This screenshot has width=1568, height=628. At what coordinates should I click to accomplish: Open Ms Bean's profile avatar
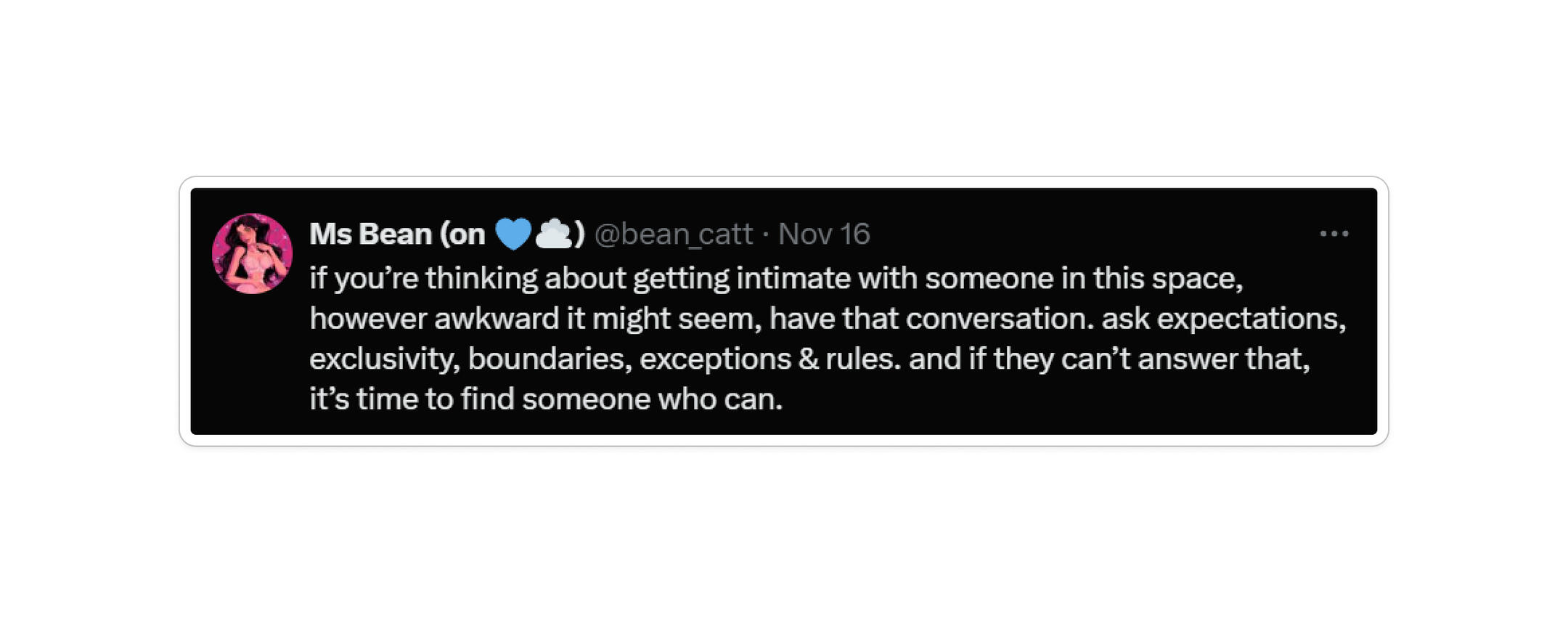pyautogui.click(x=252, y=253)
